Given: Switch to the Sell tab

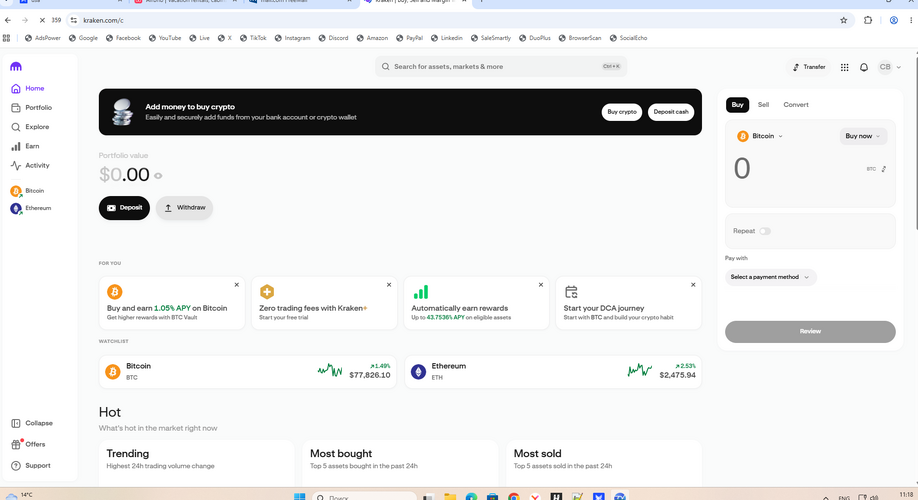Looking at the screenshot, I should (x=763, y=105).
